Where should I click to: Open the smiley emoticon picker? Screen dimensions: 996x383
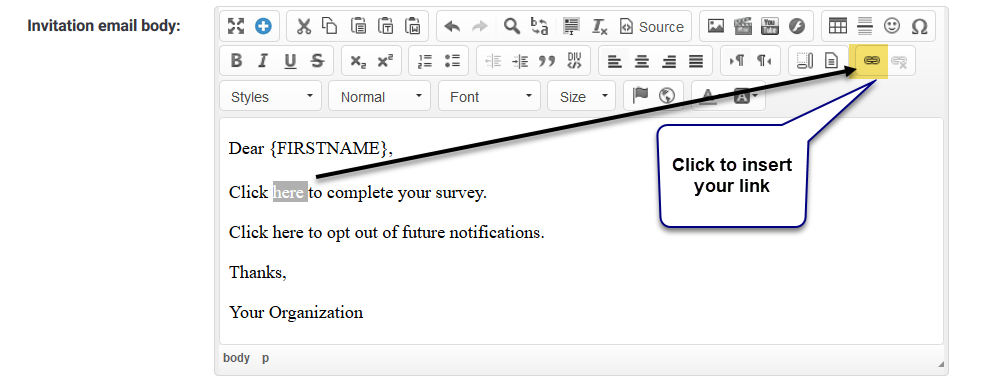pos(892,26)
